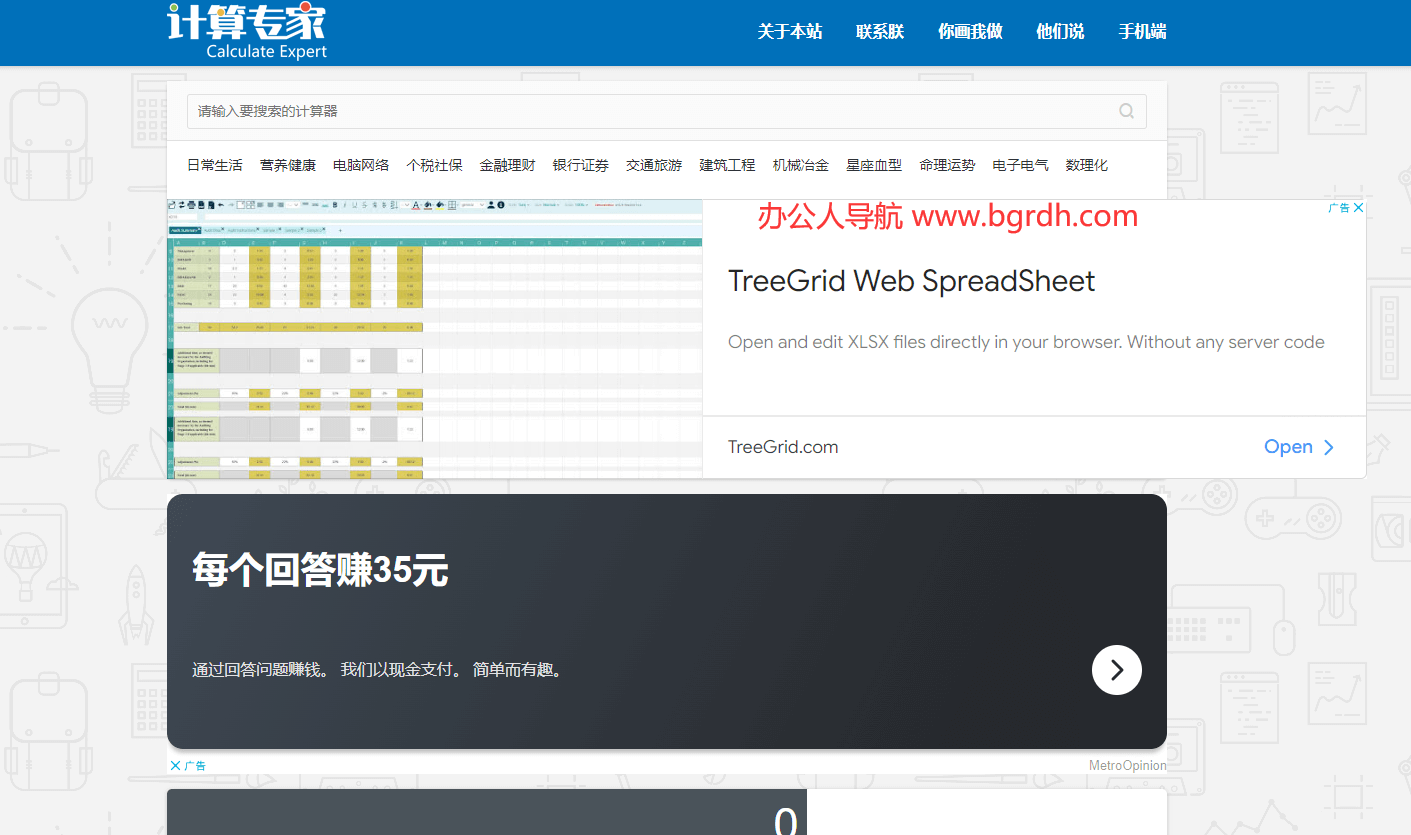Screen dimensions: 1411x835
Task: Open the 数理化 category
Action: click(x=1087, y=165)
